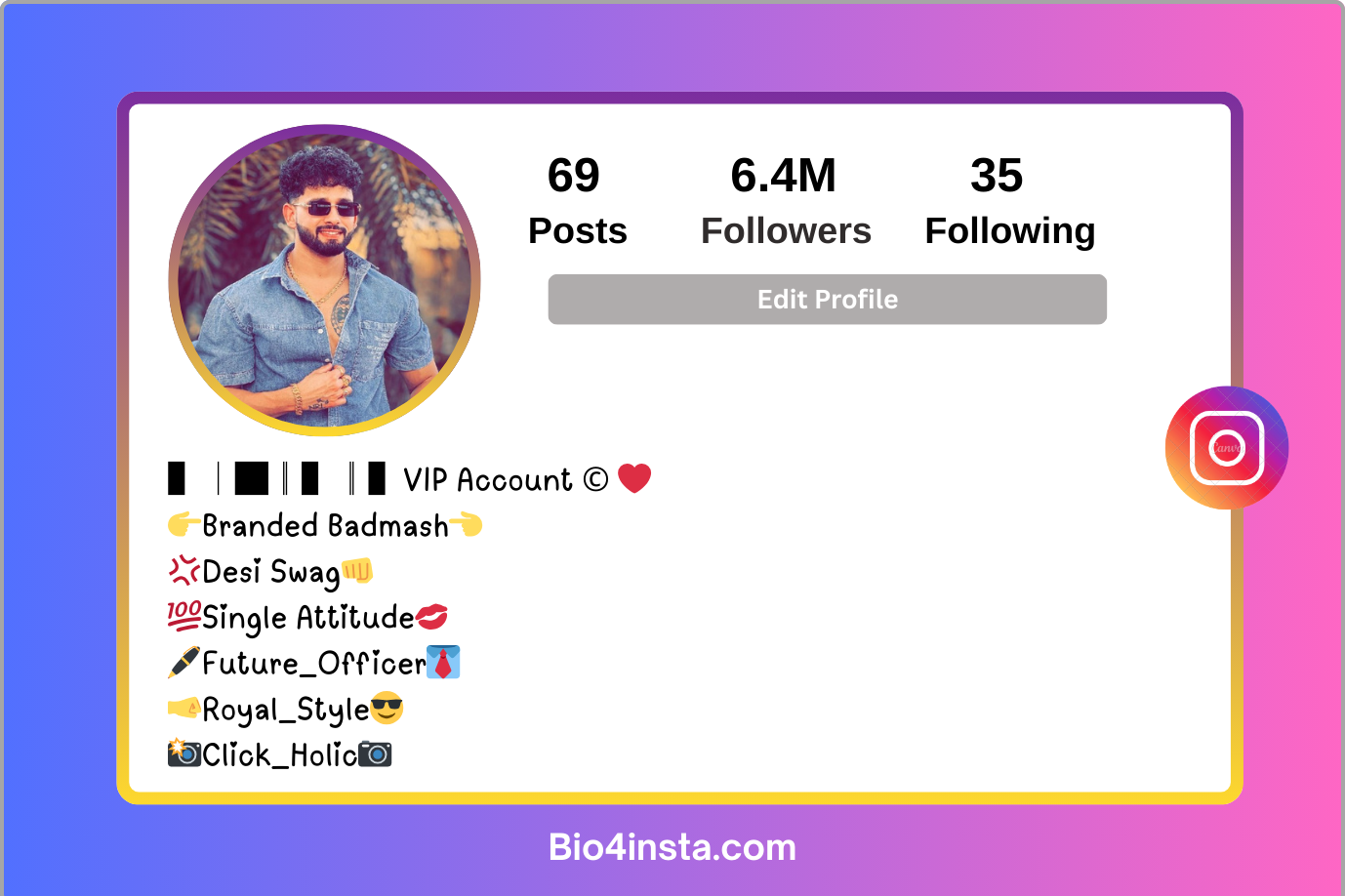The height and width of the screenshot is (896, 1345).
Task: Open the 6.4M Followers list
Action: click(x=786, y=202)
